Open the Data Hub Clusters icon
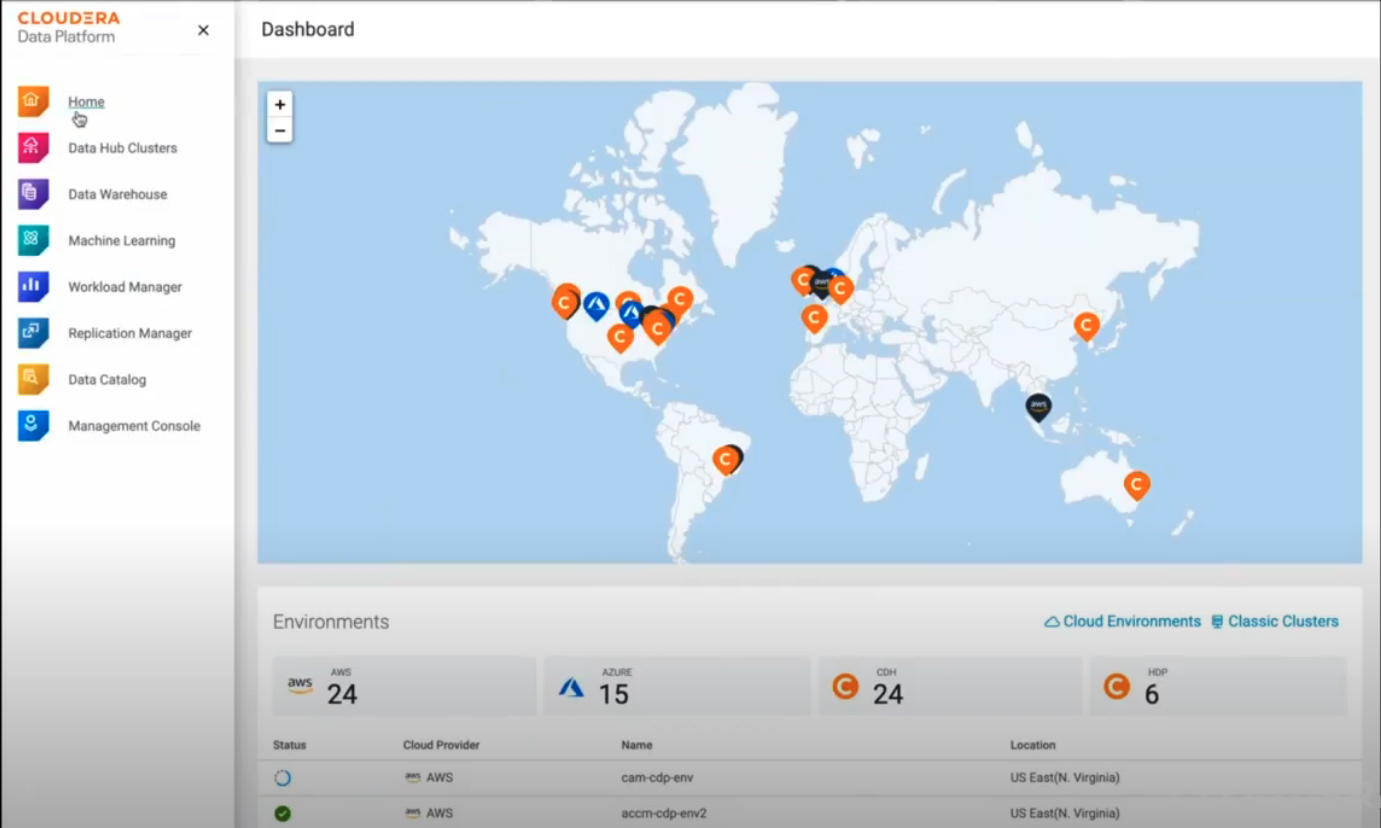The height and width of the screenshot is (828, 1381). [x=33, y=148]
